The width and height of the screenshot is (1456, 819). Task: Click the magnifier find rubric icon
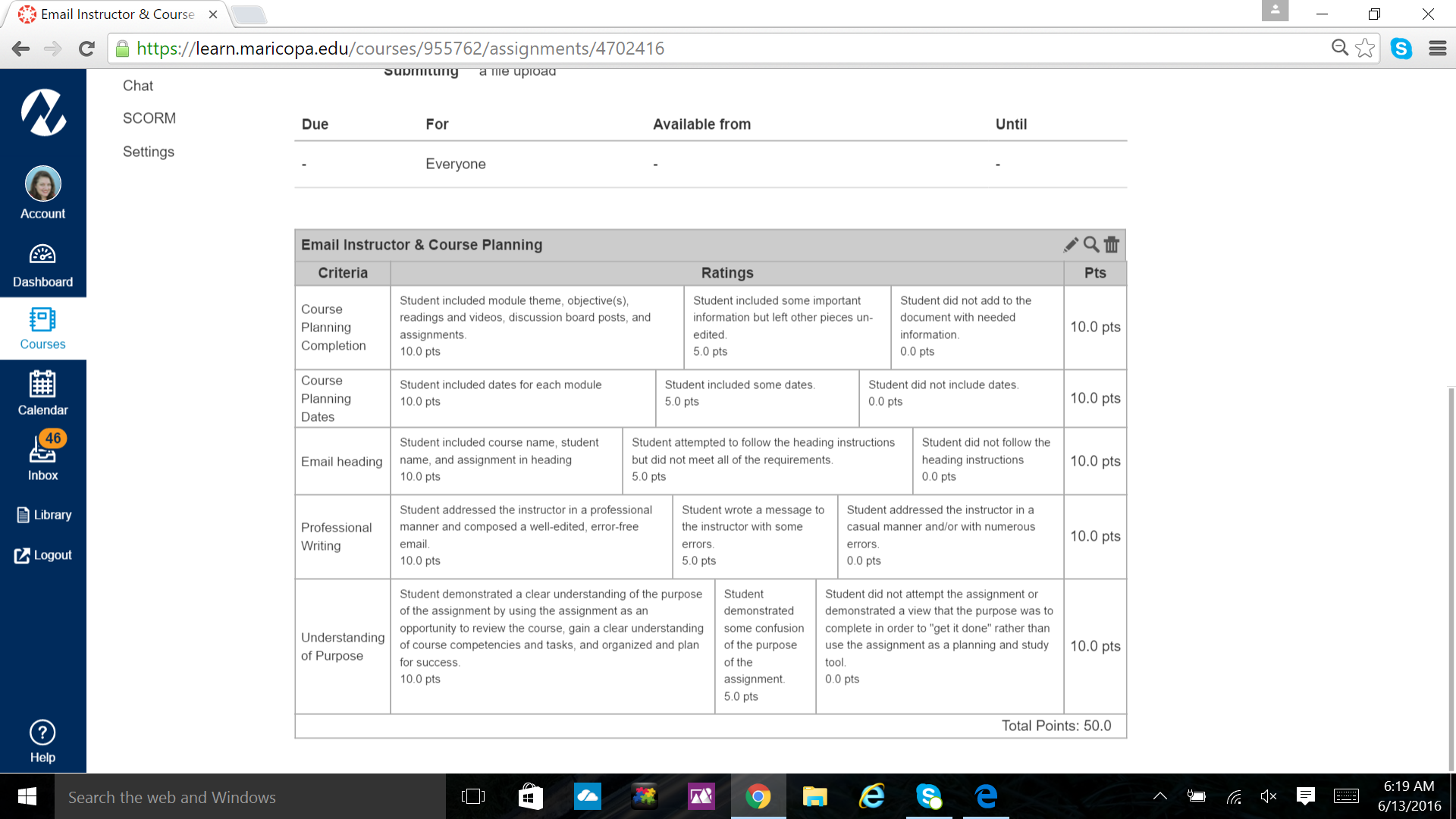(x=1091, y=244)
